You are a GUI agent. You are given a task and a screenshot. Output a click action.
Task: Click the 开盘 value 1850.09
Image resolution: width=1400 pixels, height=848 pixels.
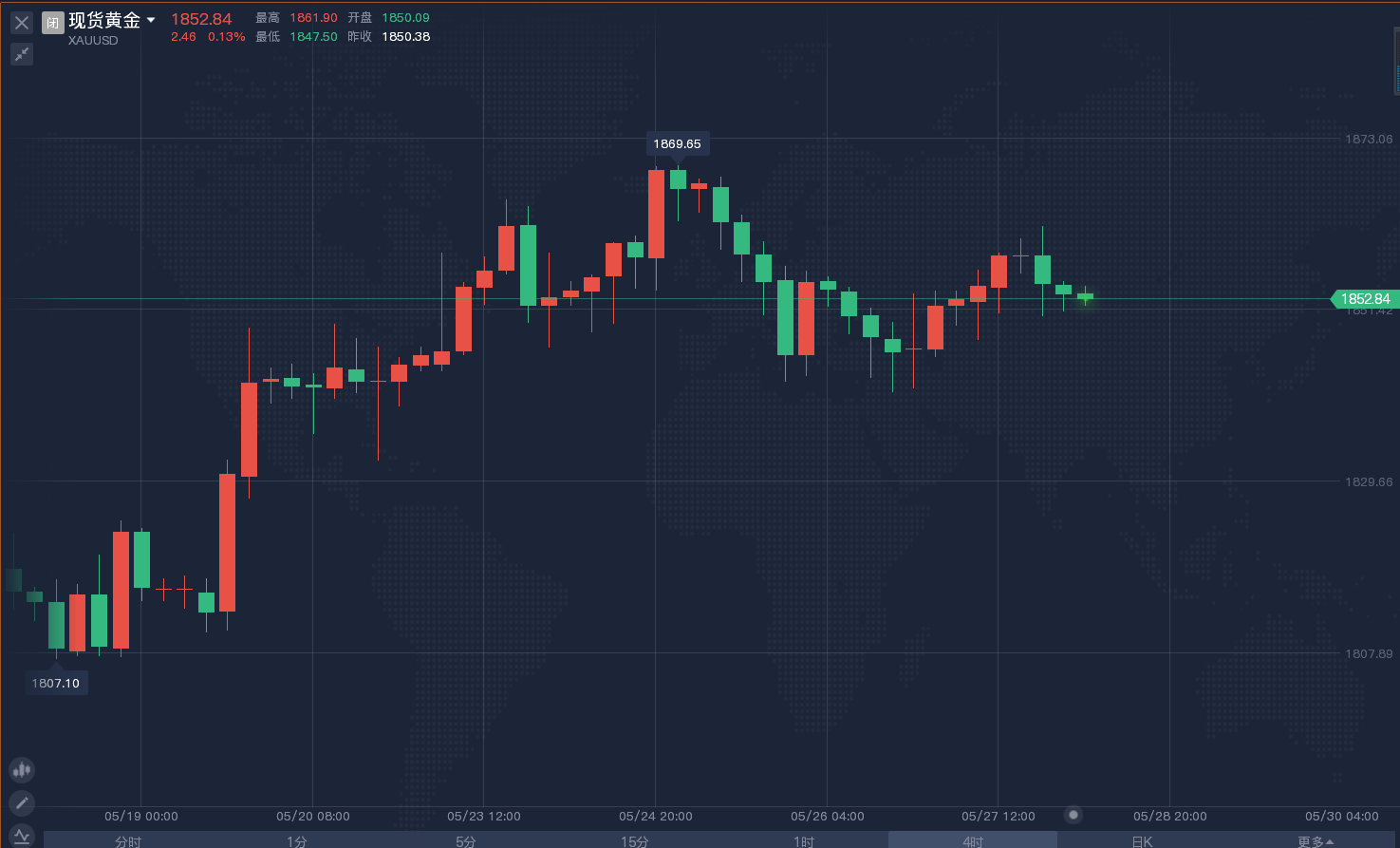point(405,18)
